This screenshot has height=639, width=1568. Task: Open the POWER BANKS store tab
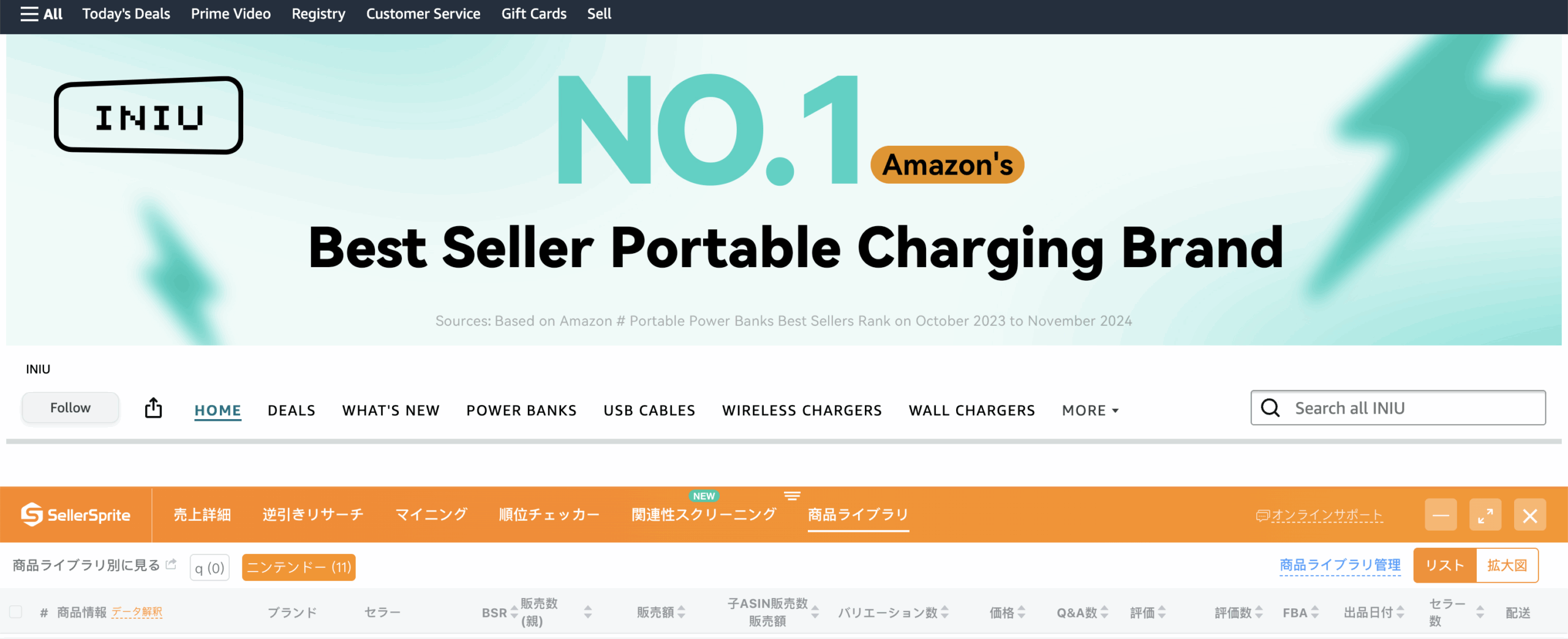coord(521,410)
